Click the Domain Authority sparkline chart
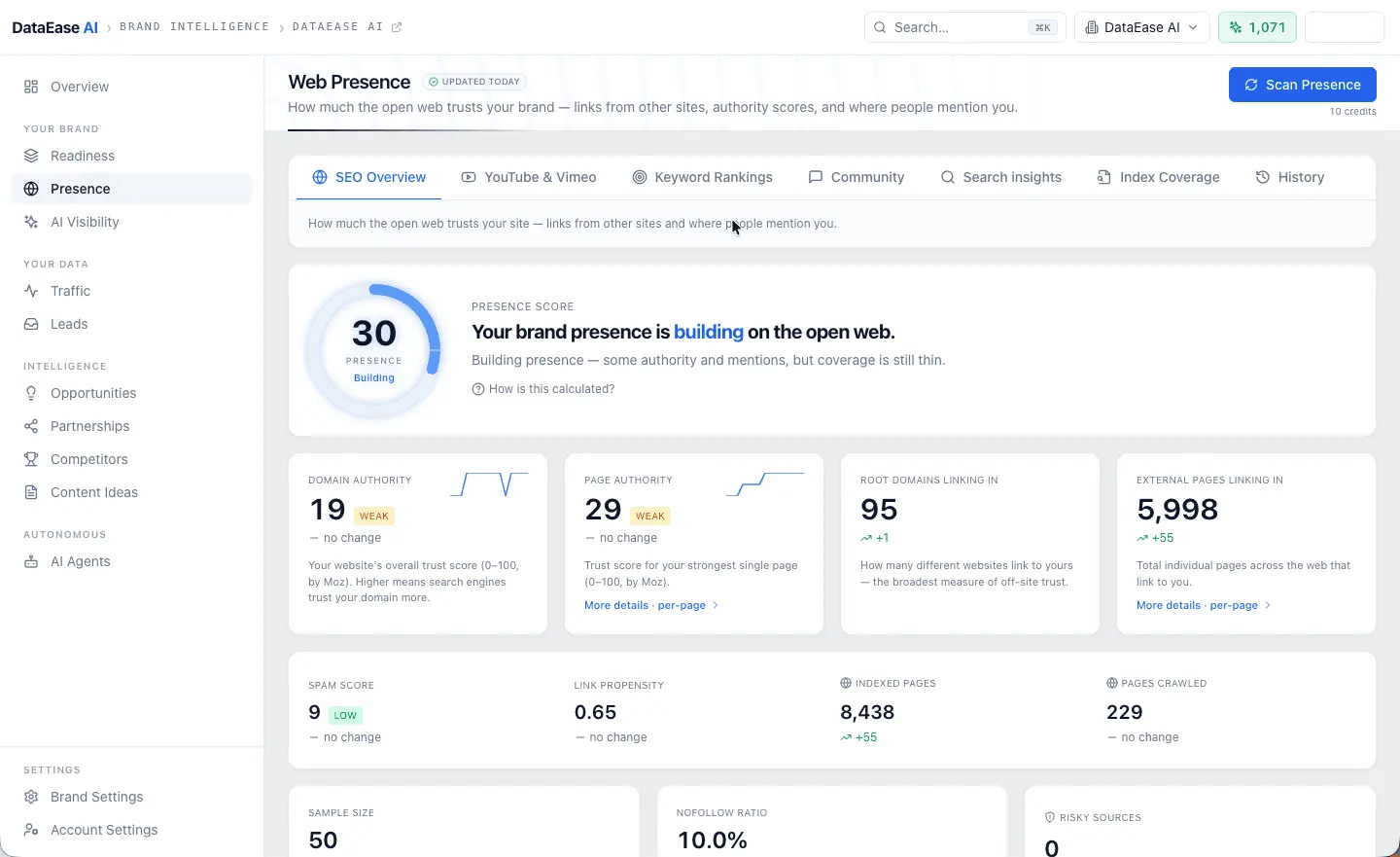 (x=489, y=483)
